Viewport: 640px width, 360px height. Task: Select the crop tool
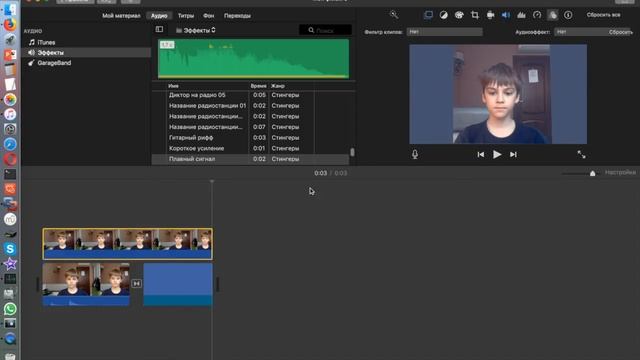[475, 15]
